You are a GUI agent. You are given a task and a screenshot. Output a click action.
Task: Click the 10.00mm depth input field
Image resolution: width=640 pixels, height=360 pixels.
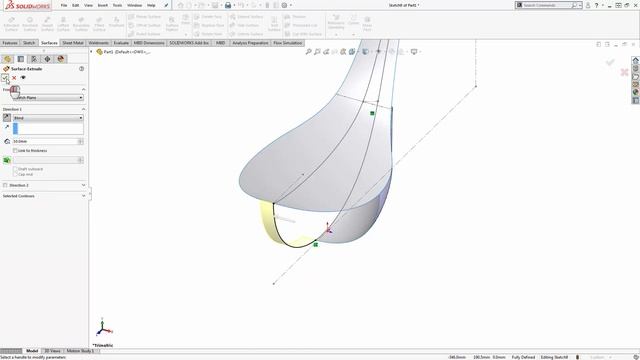[45, 141]
